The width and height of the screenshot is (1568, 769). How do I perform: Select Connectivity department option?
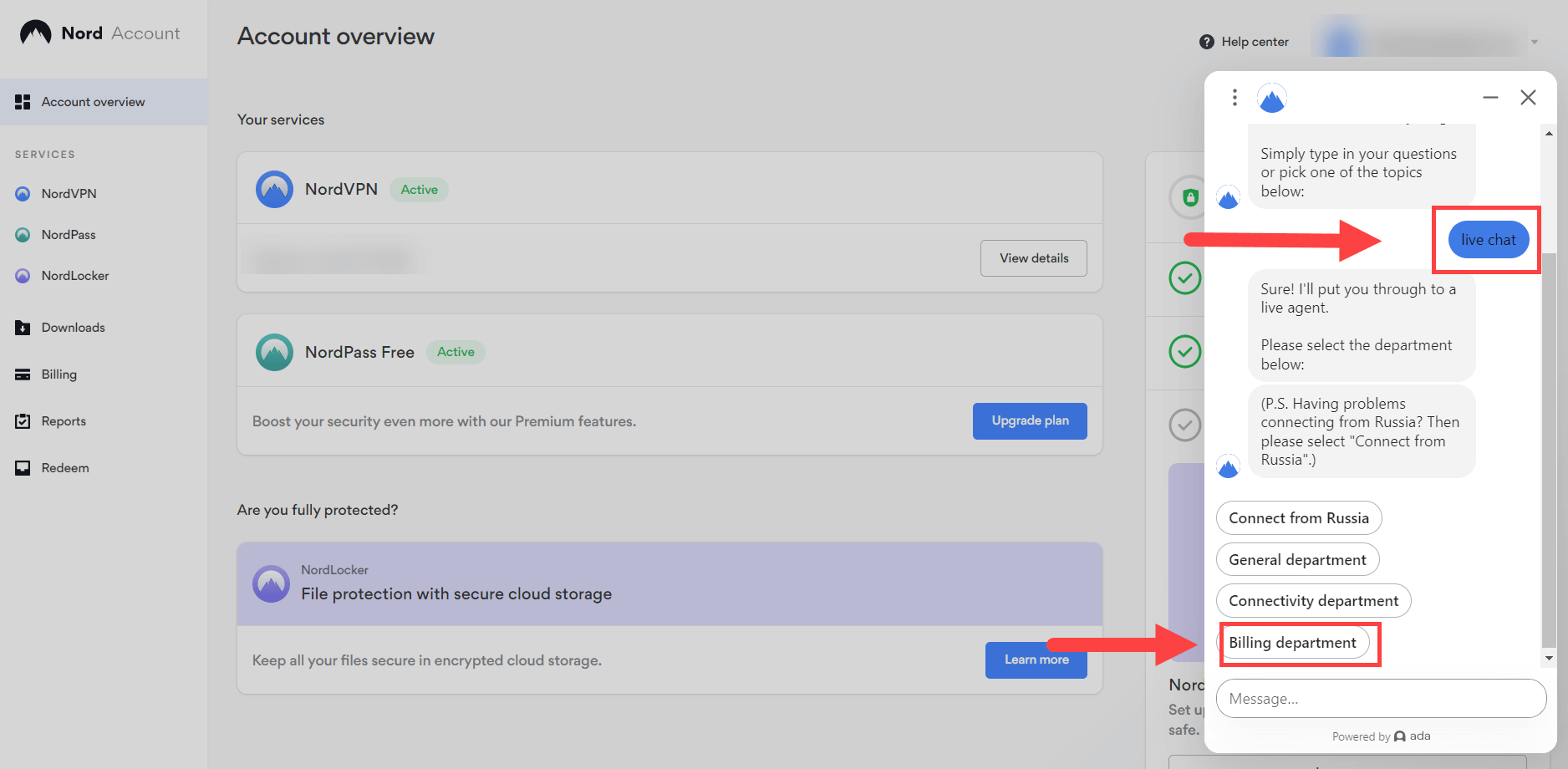[1313, 601]
